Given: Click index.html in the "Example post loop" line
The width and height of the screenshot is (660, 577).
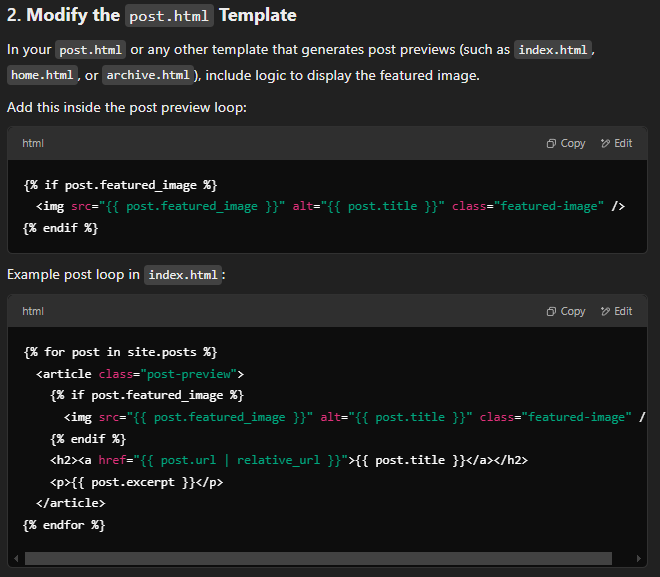Looking at the screenshot, I should click(183, 275).
